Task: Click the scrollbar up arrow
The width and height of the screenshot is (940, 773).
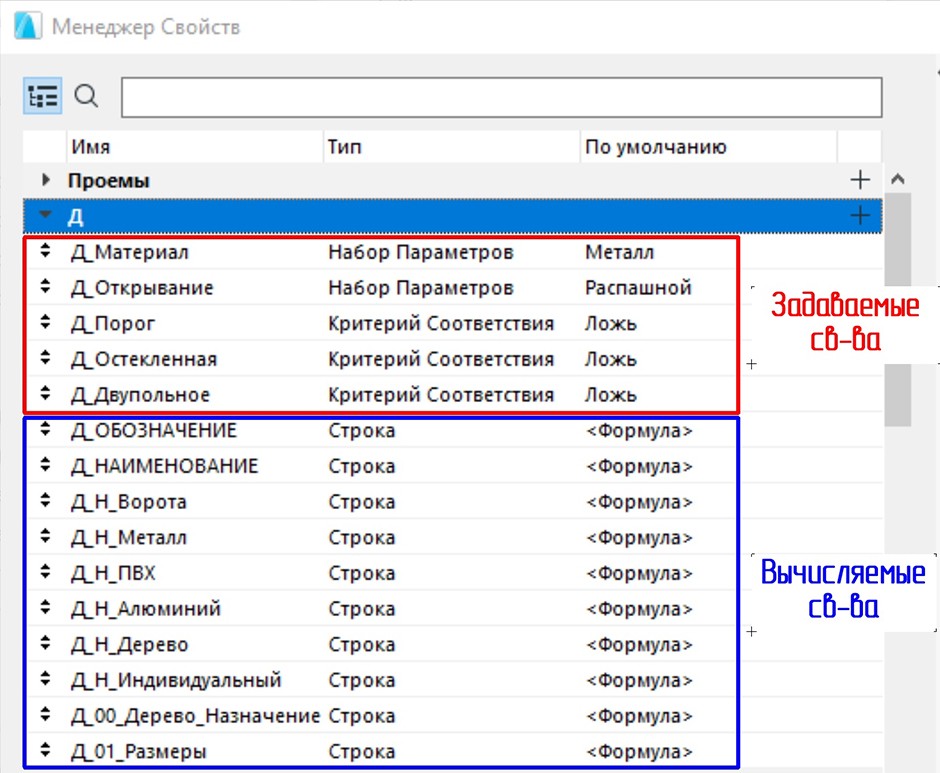Action: (x=897, y=180)
